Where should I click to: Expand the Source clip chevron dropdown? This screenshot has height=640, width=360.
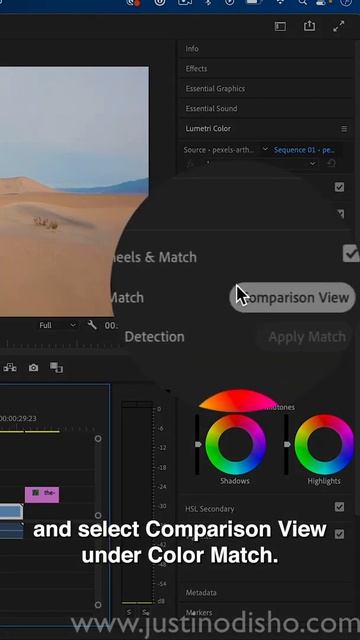[265, 149]
